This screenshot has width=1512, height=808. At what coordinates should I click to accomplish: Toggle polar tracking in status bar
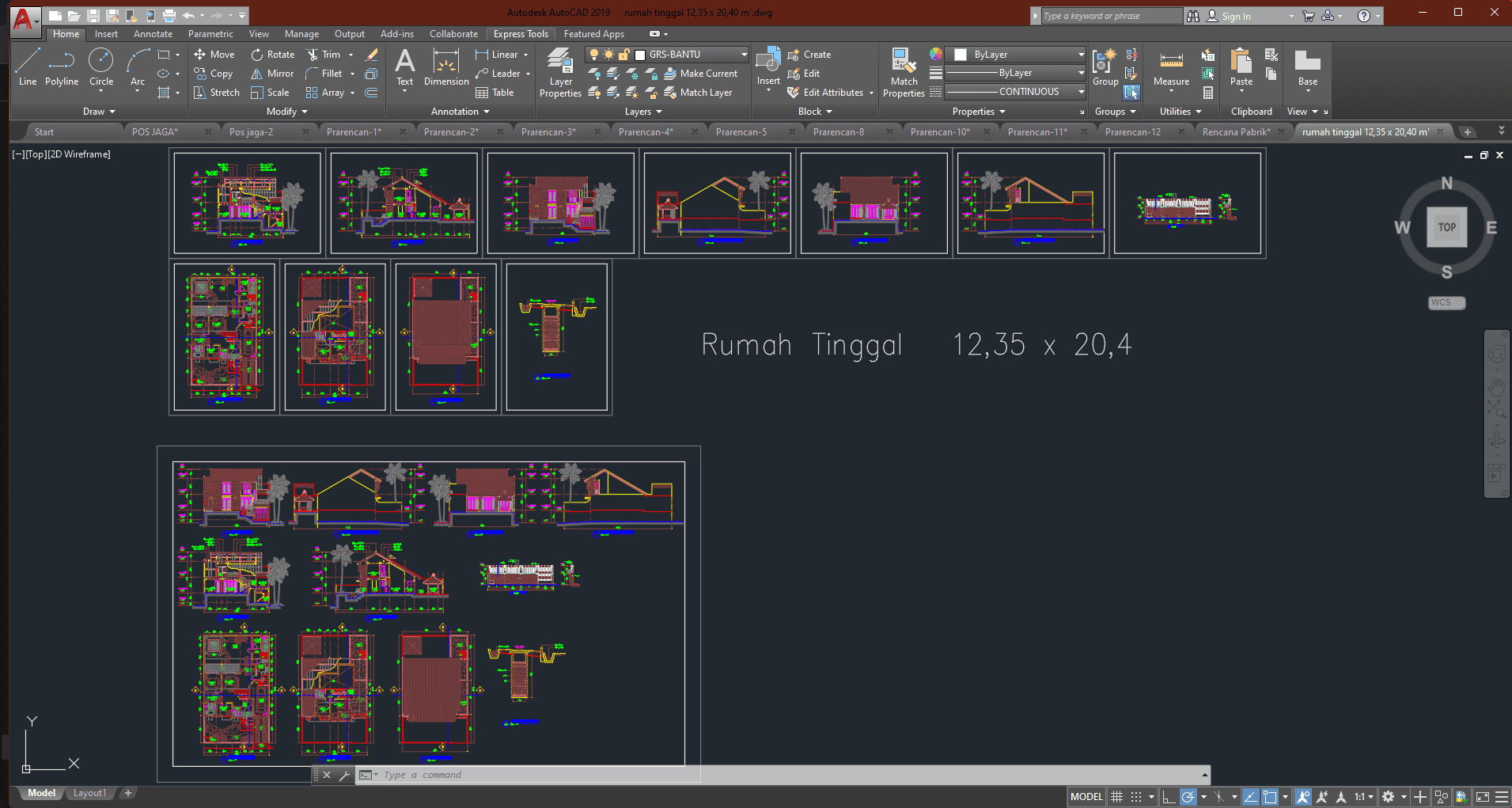pyautogui.click(x=1188, y=797)
